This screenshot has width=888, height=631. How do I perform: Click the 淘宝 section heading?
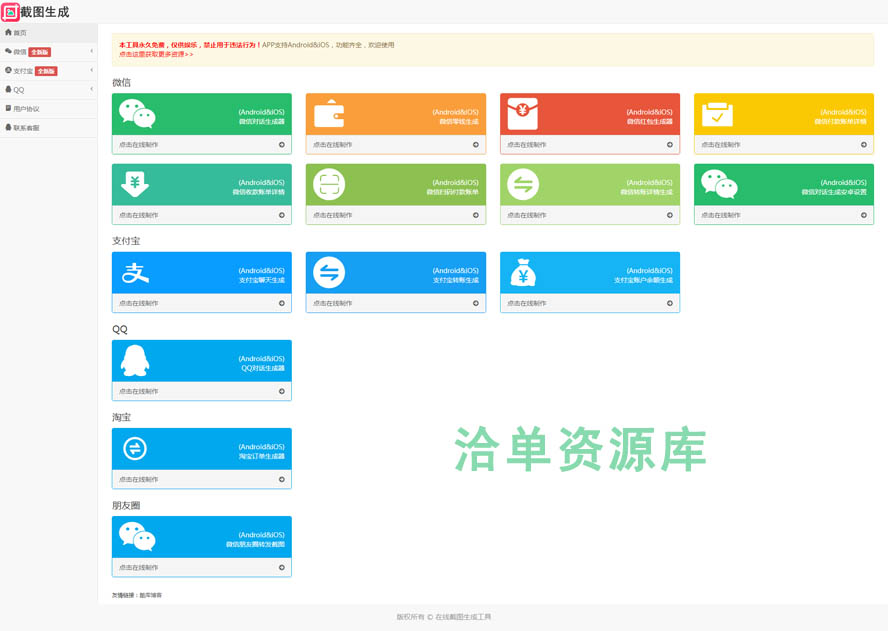[121, 417]
